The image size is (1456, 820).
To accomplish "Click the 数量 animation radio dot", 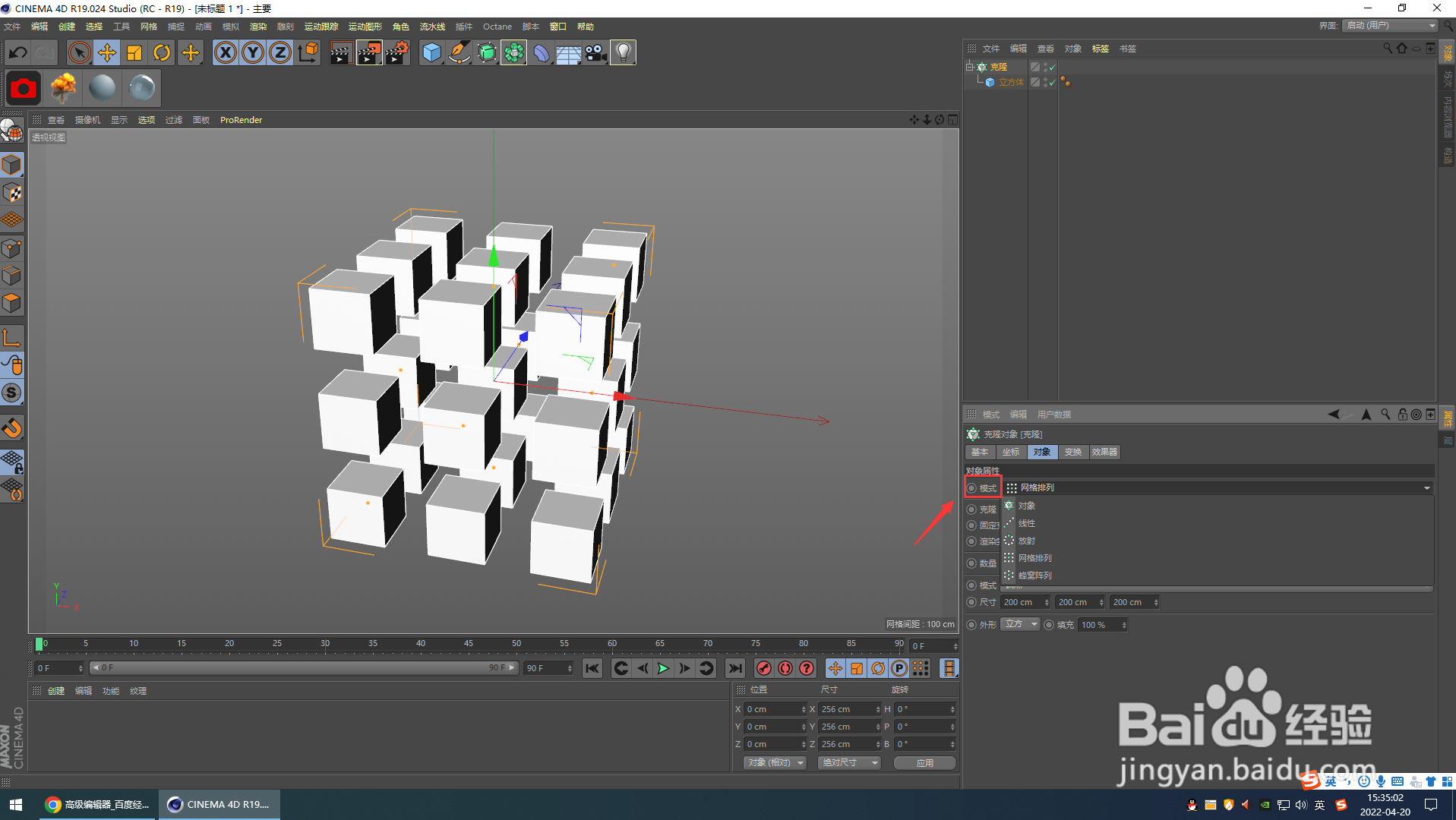I will point(971,563).
